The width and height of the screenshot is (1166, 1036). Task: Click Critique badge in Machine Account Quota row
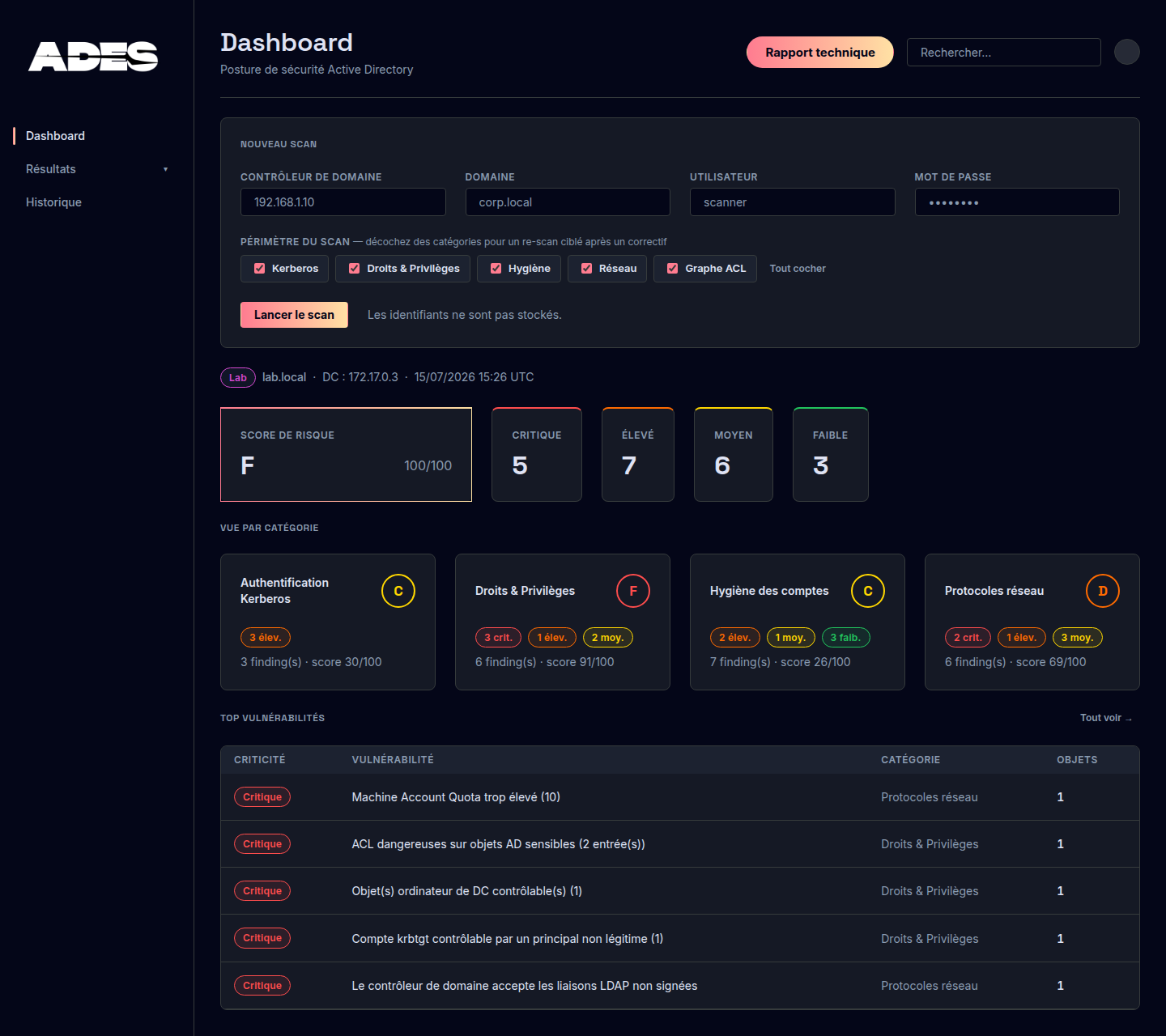pos(262,797)
